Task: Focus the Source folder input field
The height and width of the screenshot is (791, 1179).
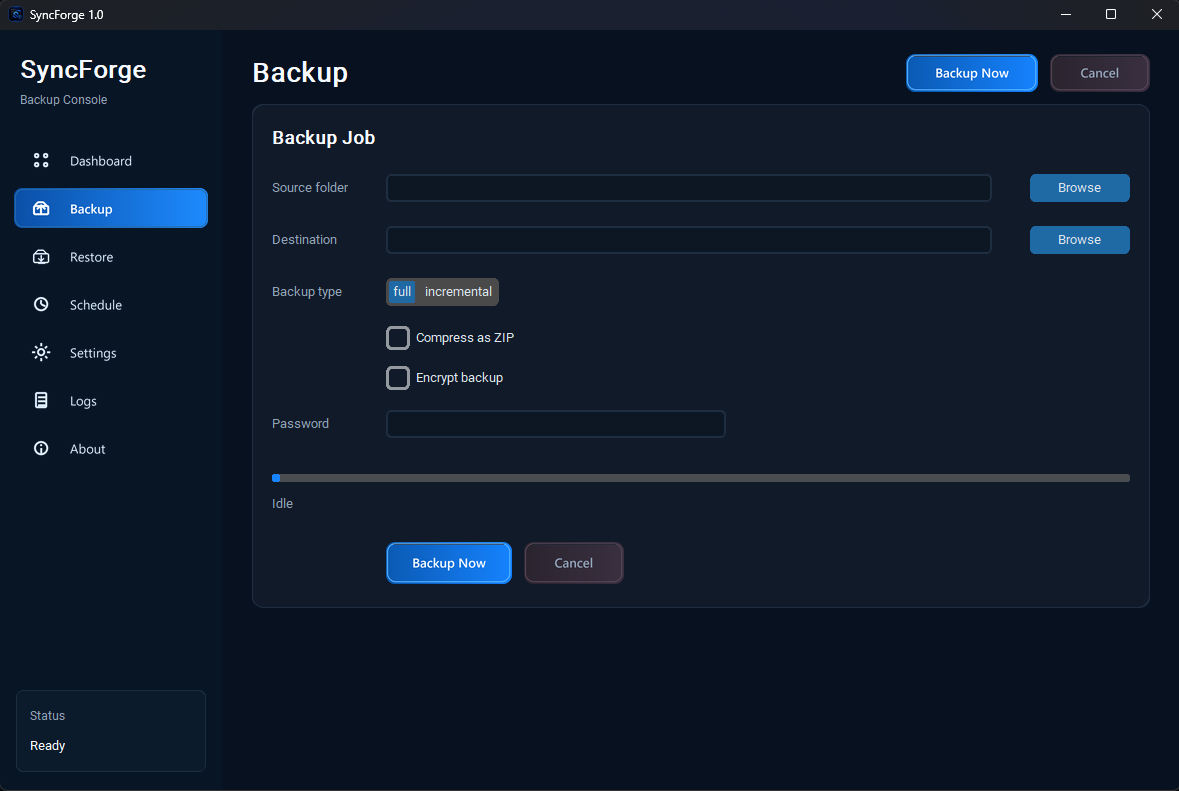Action: [689, 188]
